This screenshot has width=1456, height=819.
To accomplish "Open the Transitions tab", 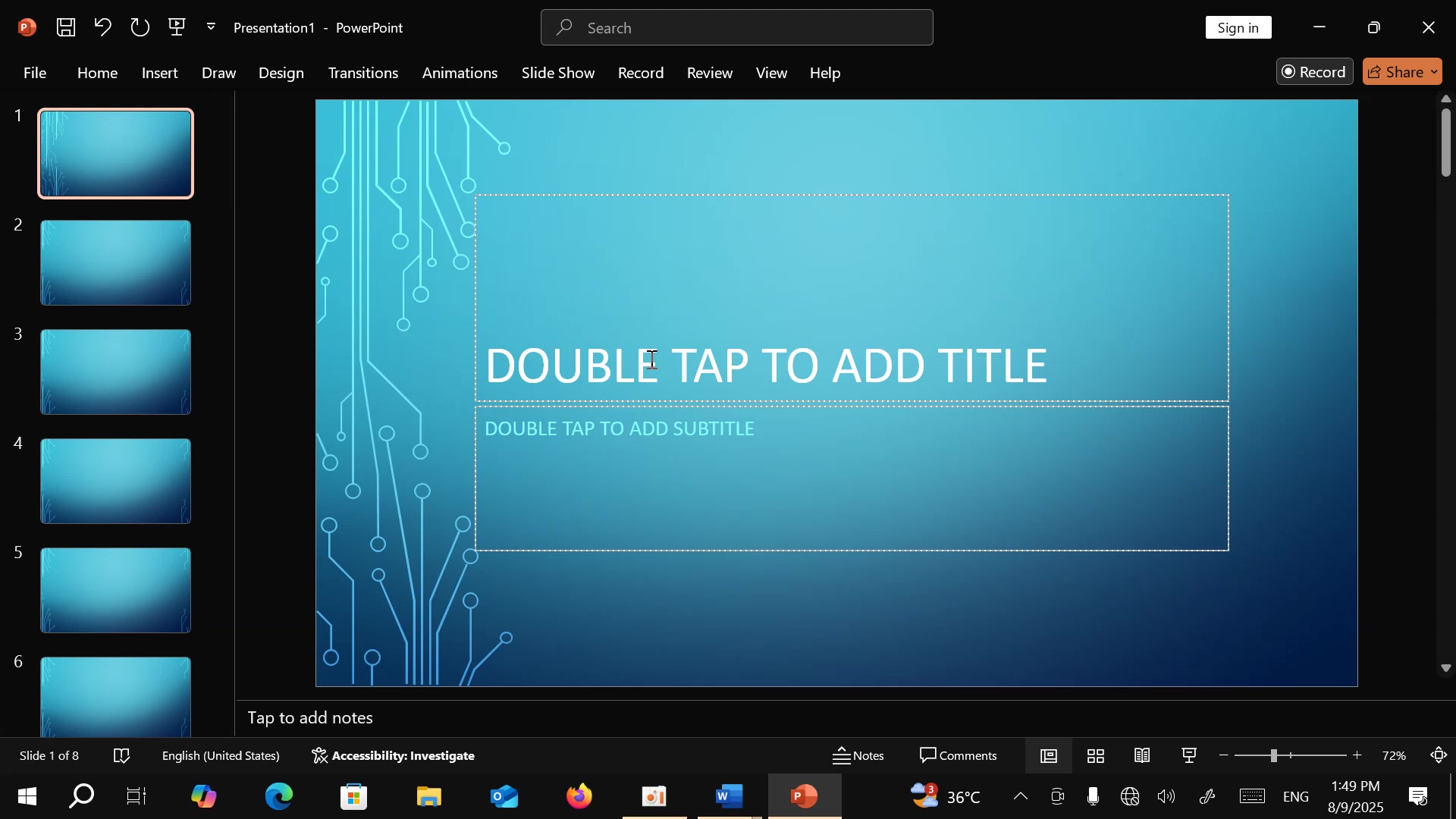I will point(362,73).
